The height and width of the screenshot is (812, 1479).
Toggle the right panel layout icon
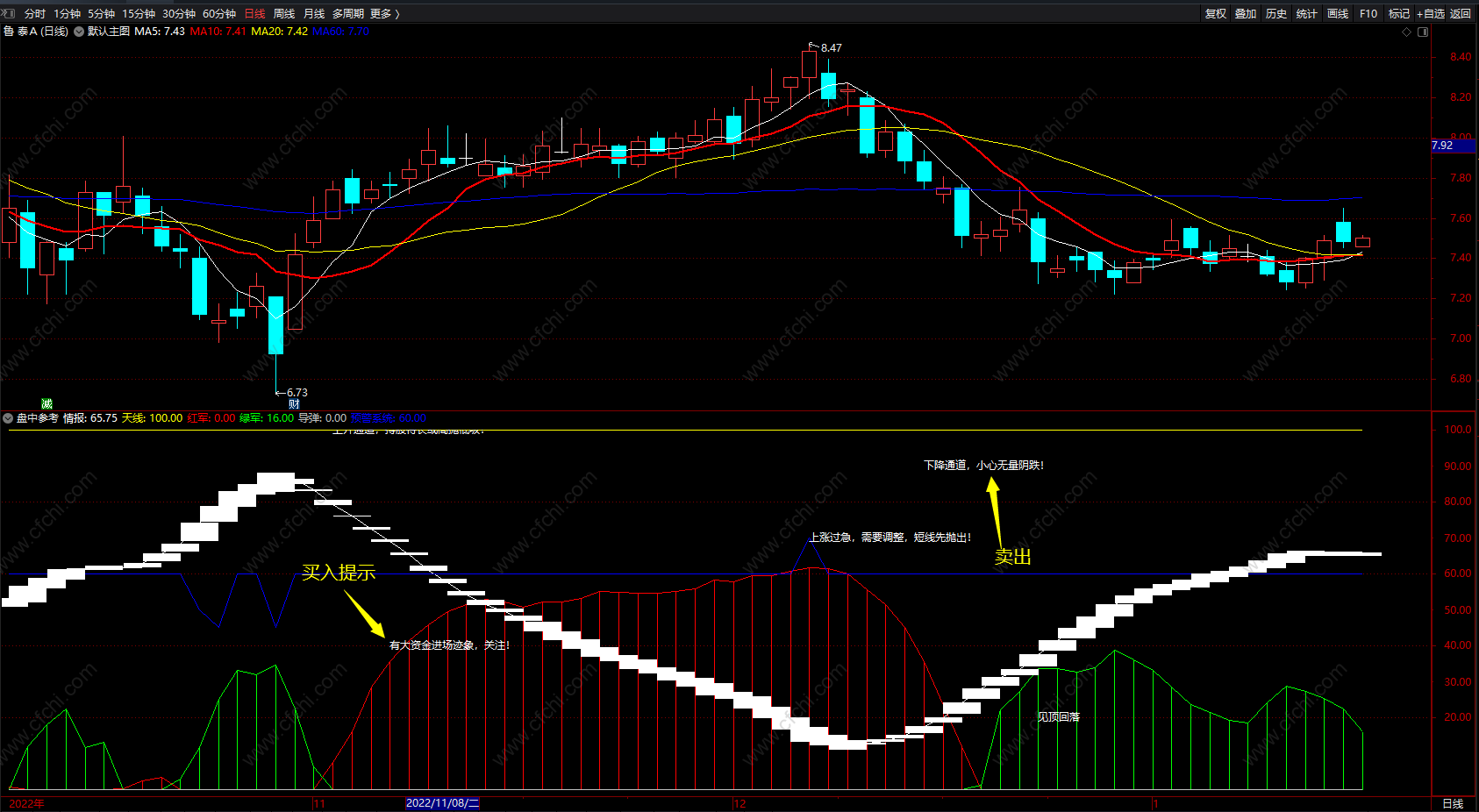coord(1423,32)
